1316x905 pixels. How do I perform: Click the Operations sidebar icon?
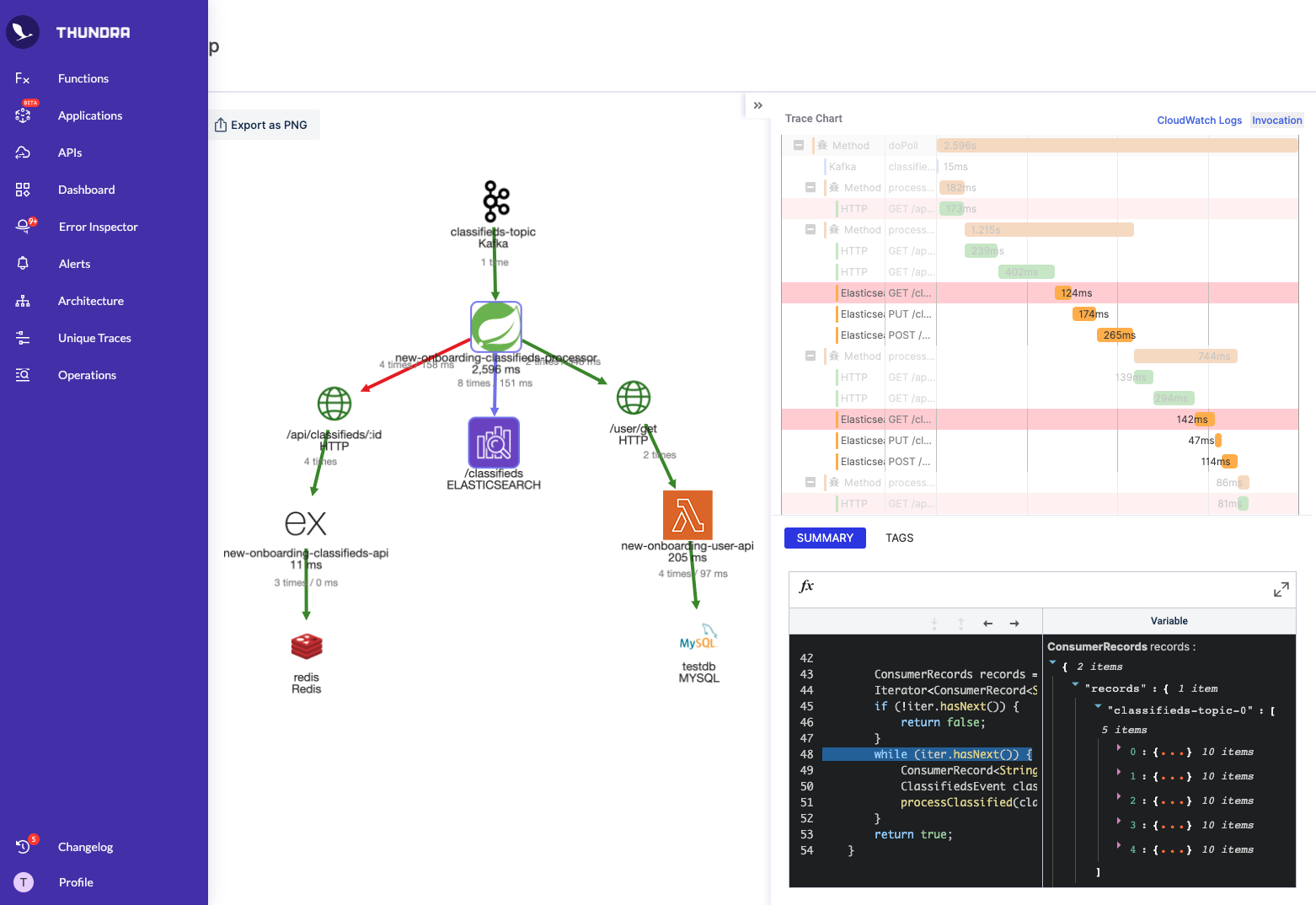[23, 375]
